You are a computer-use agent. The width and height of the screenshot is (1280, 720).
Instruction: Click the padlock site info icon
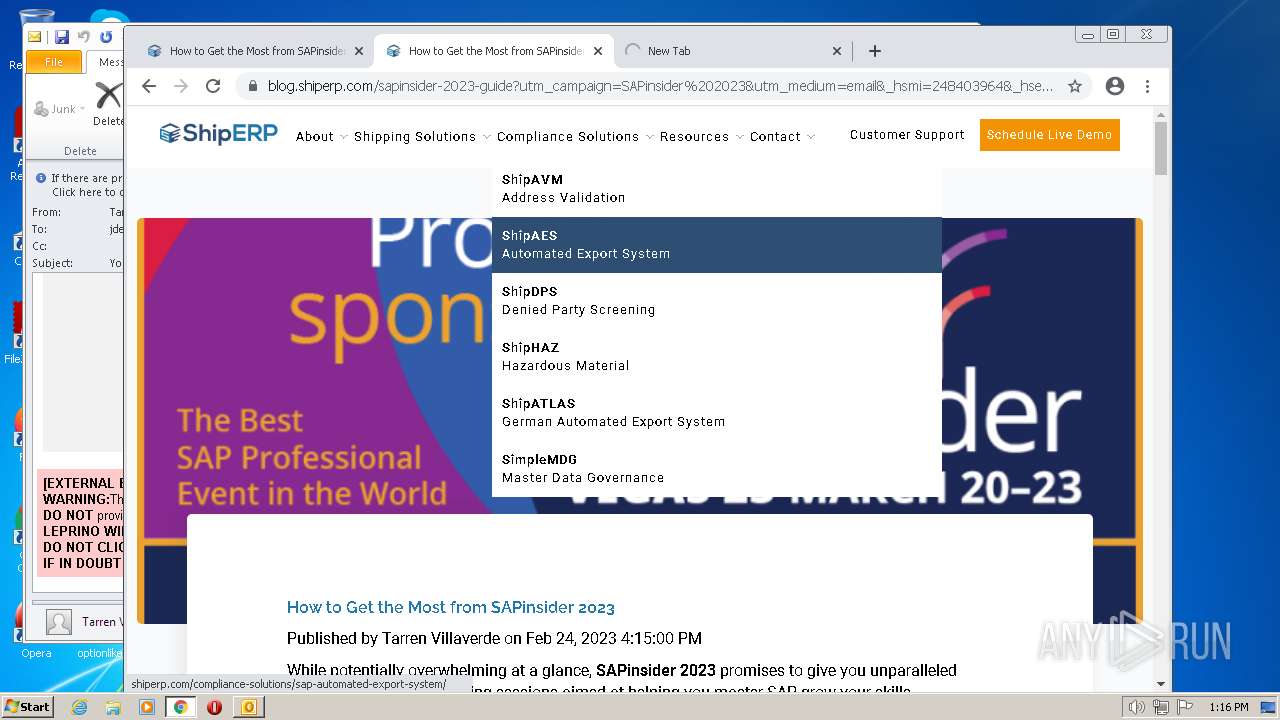[x=253, y=86]
